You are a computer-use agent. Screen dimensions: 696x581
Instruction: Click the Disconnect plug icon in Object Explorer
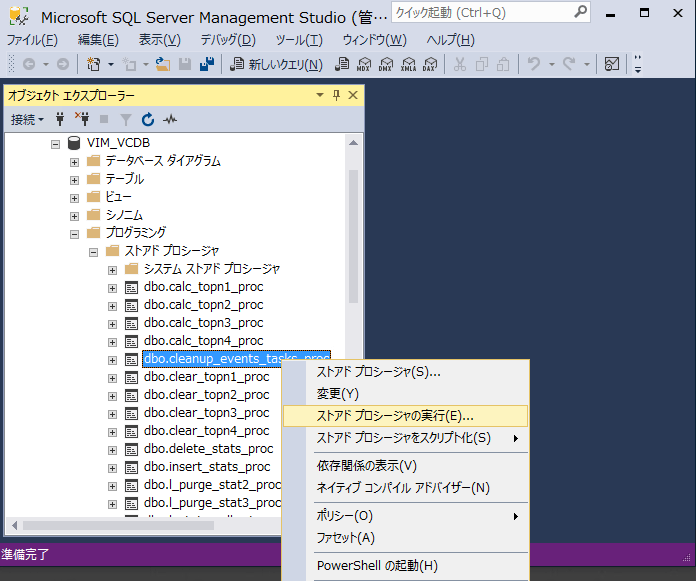coord(82,119)
